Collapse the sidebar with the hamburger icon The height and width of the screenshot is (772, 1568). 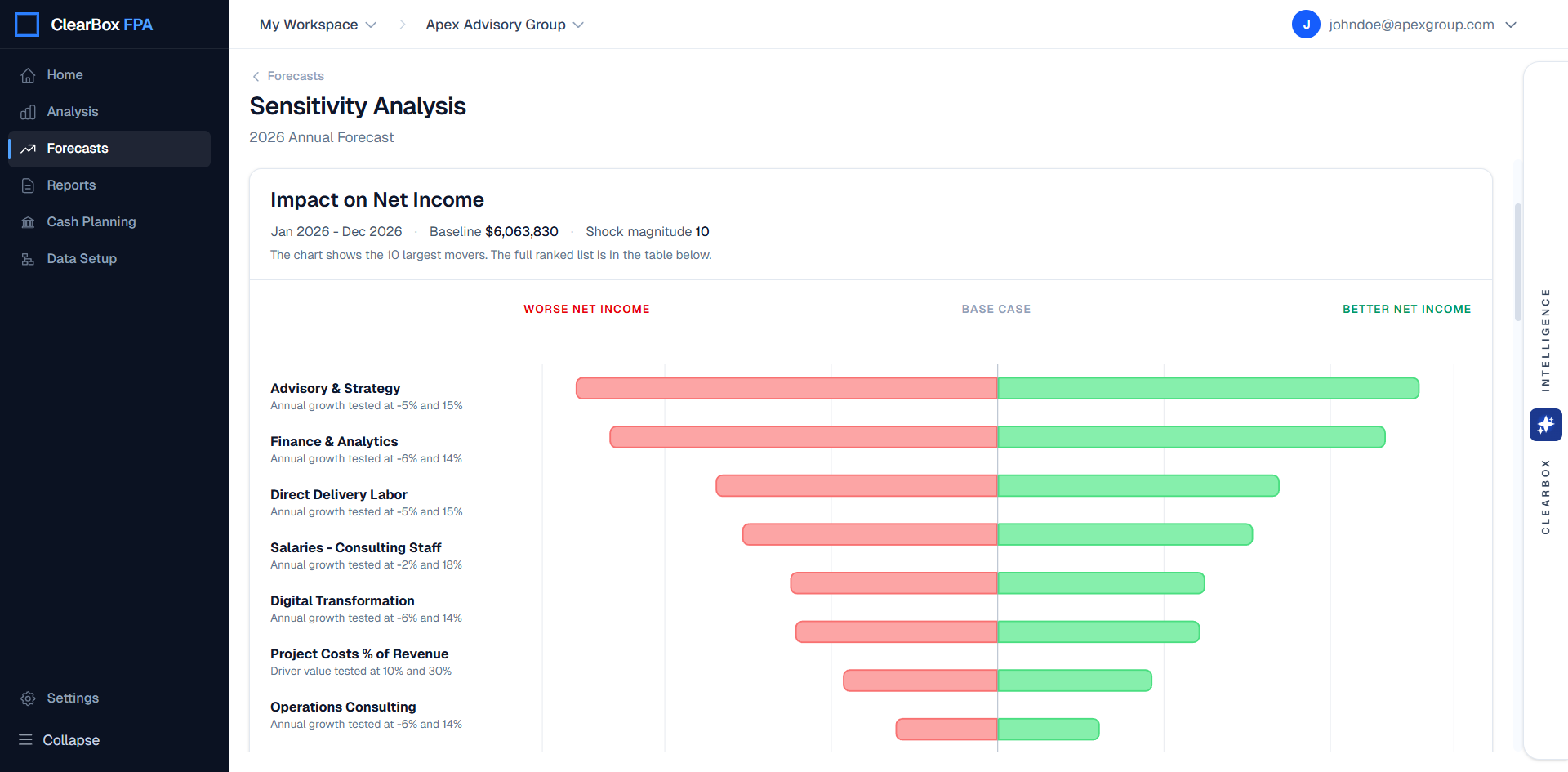click(x=27, y=739)
